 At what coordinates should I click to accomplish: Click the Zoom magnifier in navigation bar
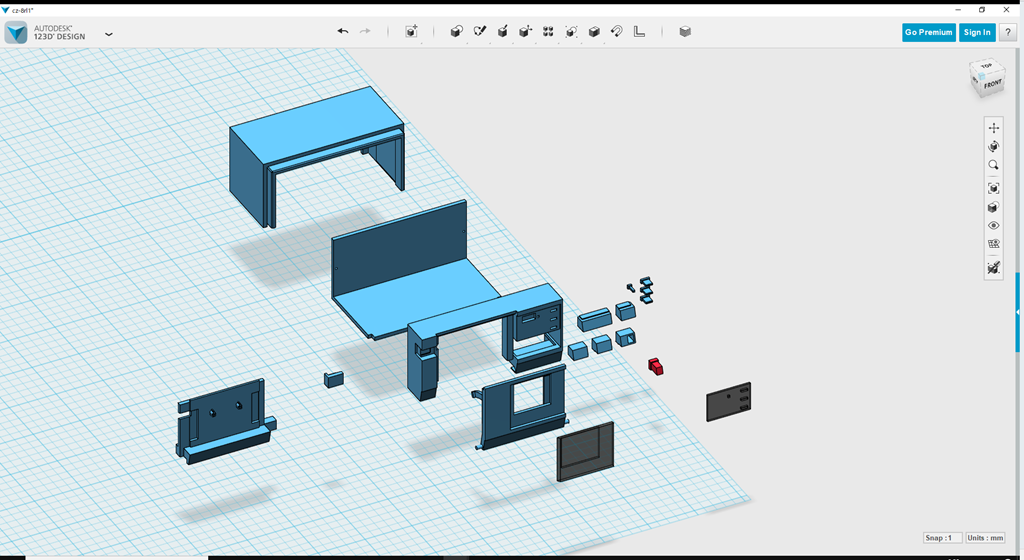point(993,165)
